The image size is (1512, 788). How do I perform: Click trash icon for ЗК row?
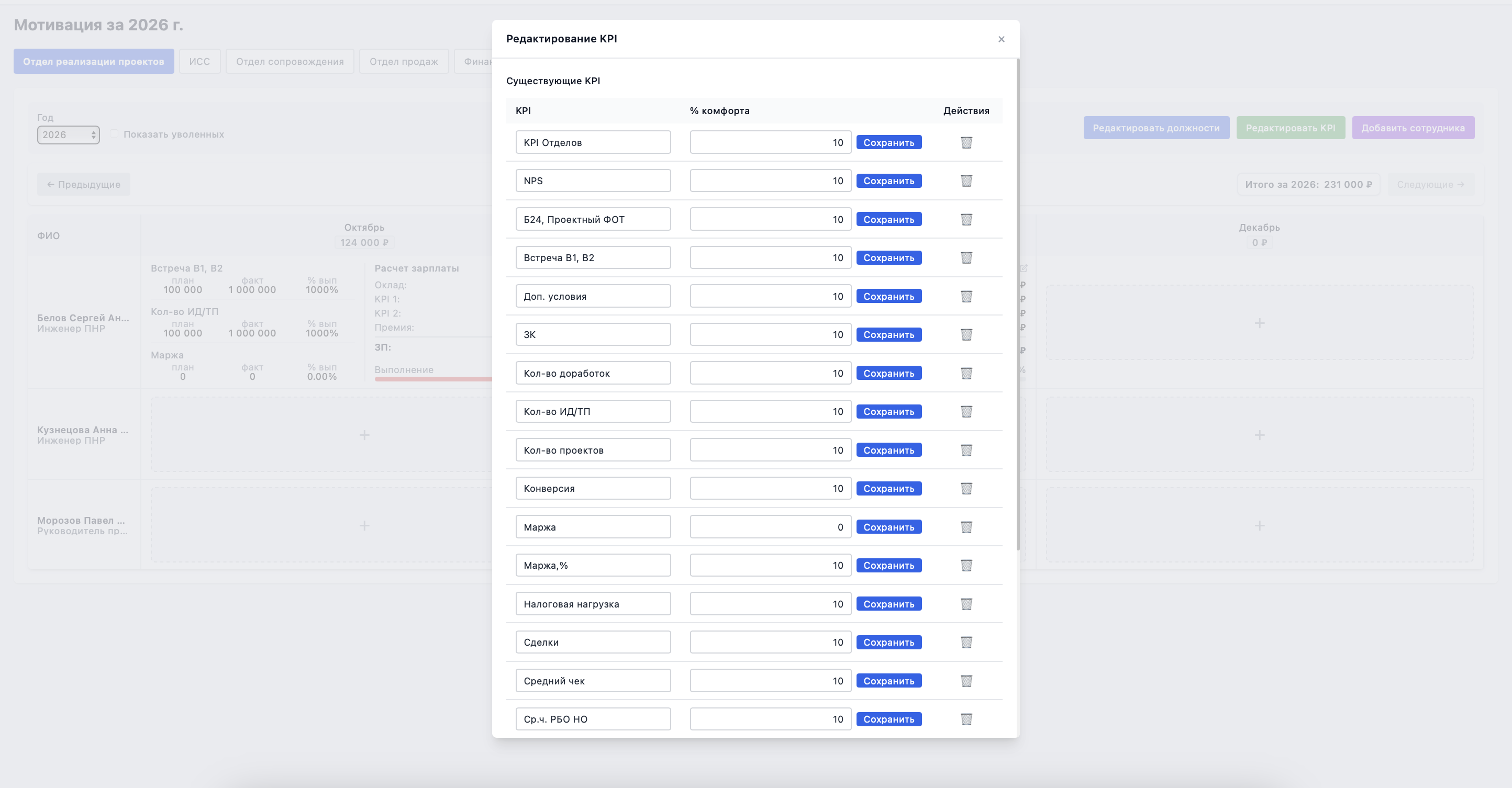[x=966, y=334]
